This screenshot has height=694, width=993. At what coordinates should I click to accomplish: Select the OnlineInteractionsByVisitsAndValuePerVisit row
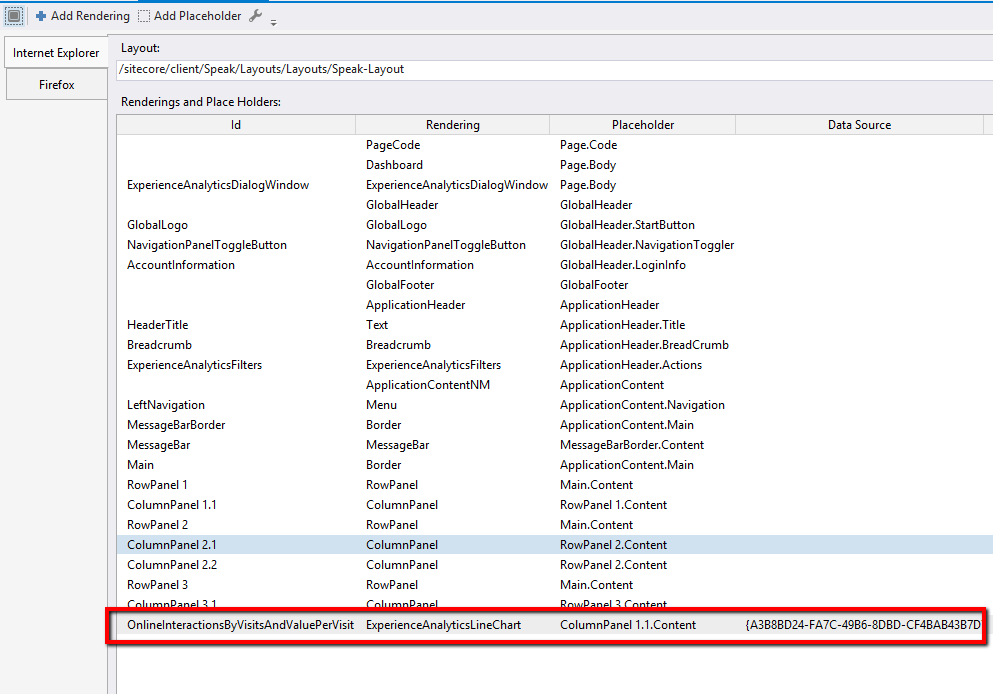pyautogui.click(x=240, y=625)
